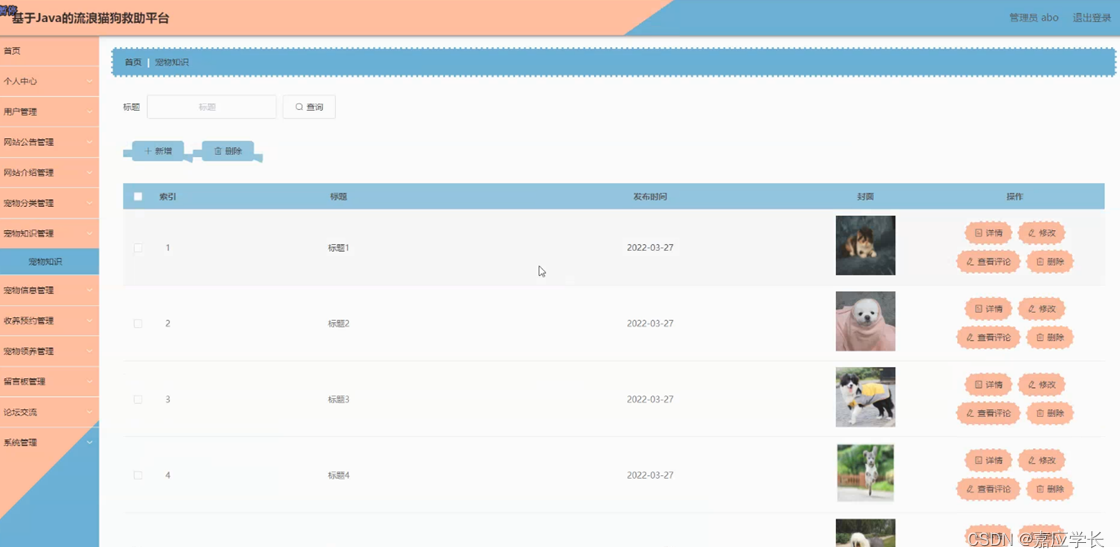Select the highlighted 宠物知识 submenu item
The width and height of the screenshot is (1120, 558).
[49, 261]
